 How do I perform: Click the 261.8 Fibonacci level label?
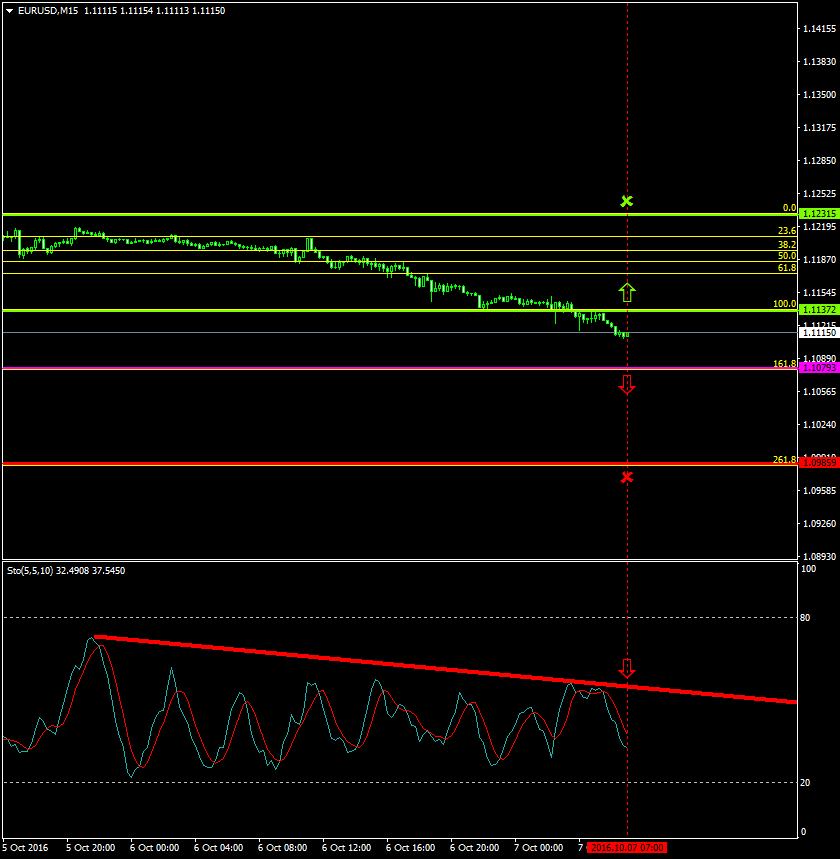click(x=784, y=460)
